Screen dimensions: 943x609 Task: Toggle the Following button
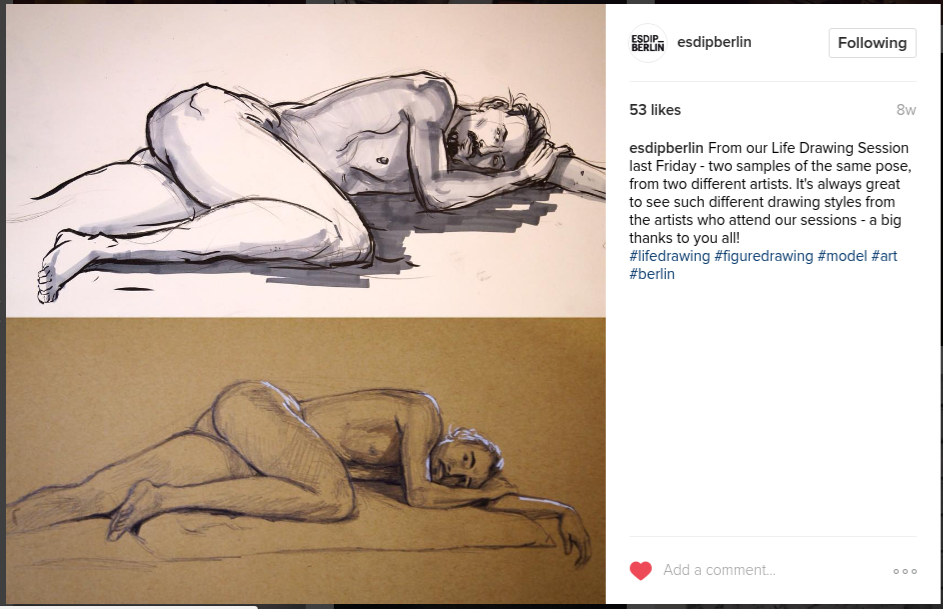(x=872, y=43)
